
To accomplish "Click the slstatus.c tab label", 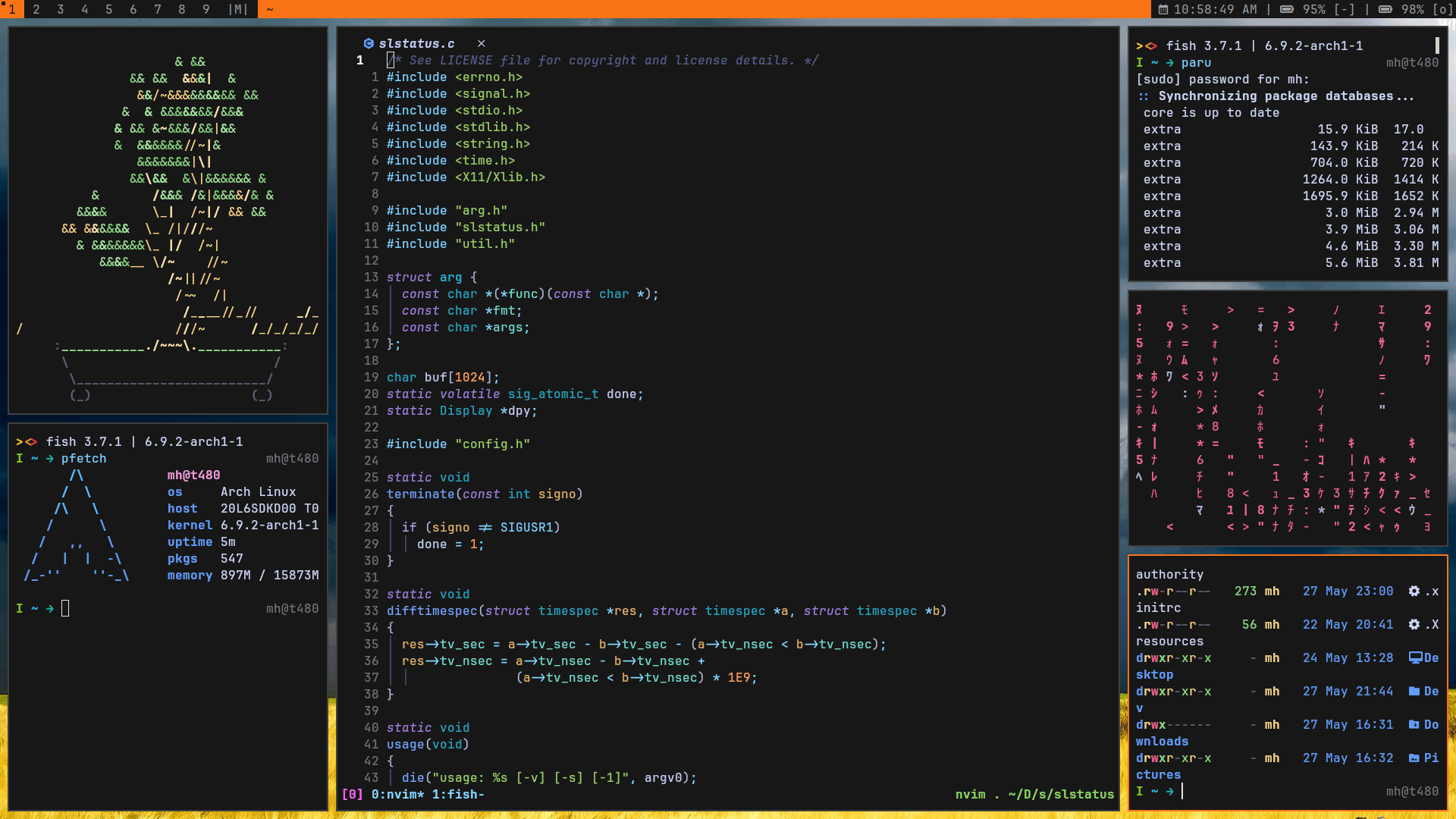I will [416, 44].
